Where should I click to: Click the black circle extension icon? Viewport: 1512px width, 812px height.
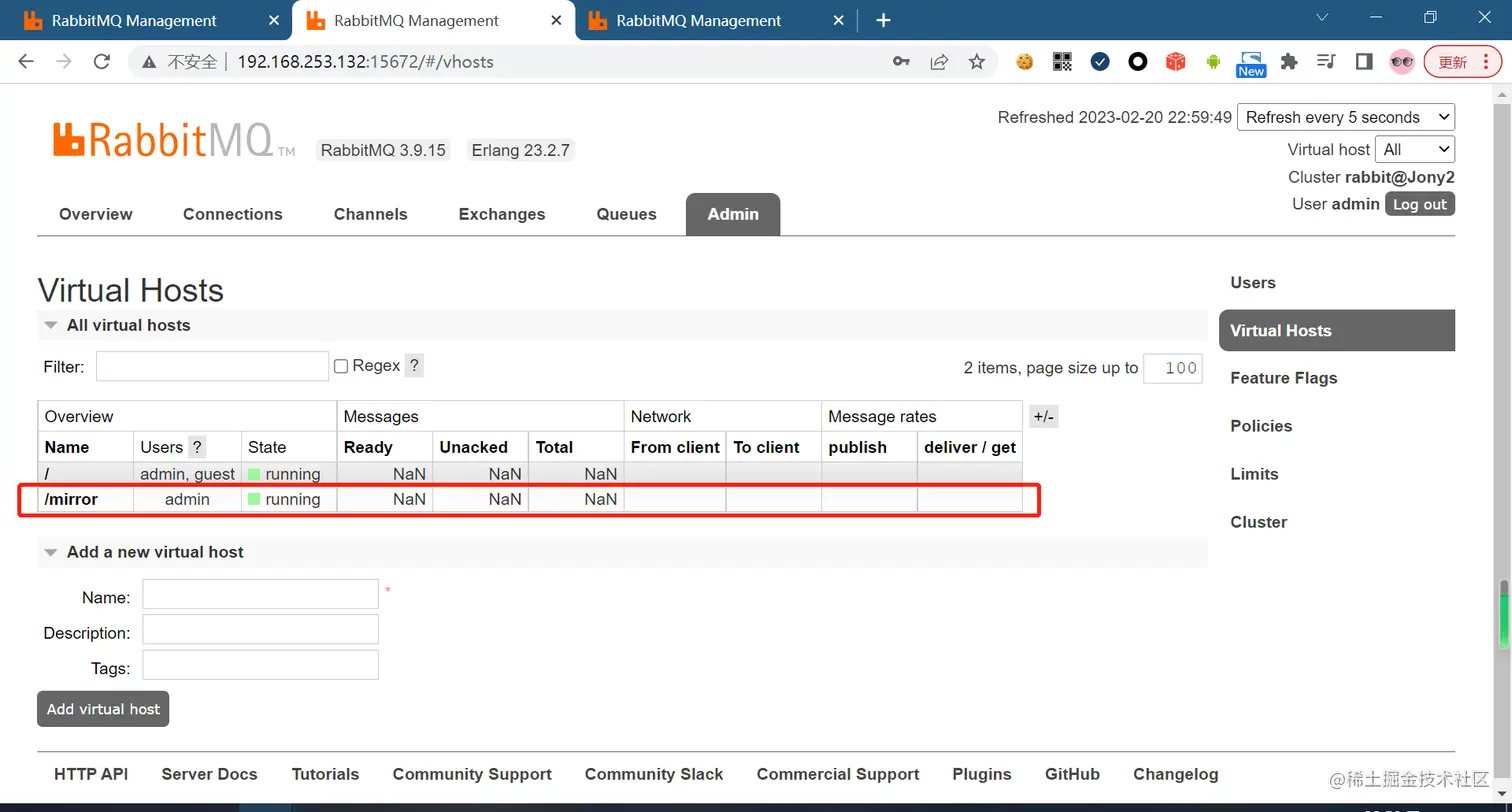coord(1138,62)
